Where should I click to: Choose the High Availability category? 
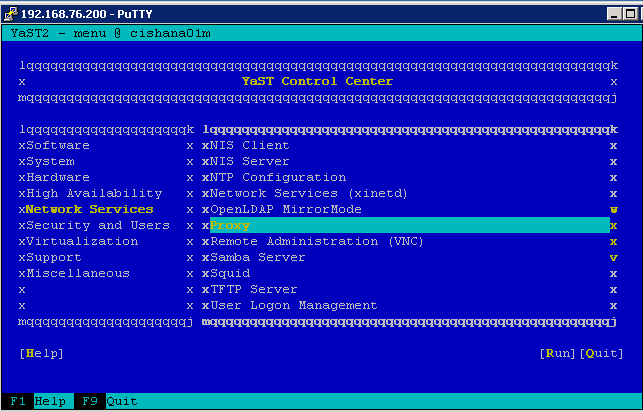94,193
